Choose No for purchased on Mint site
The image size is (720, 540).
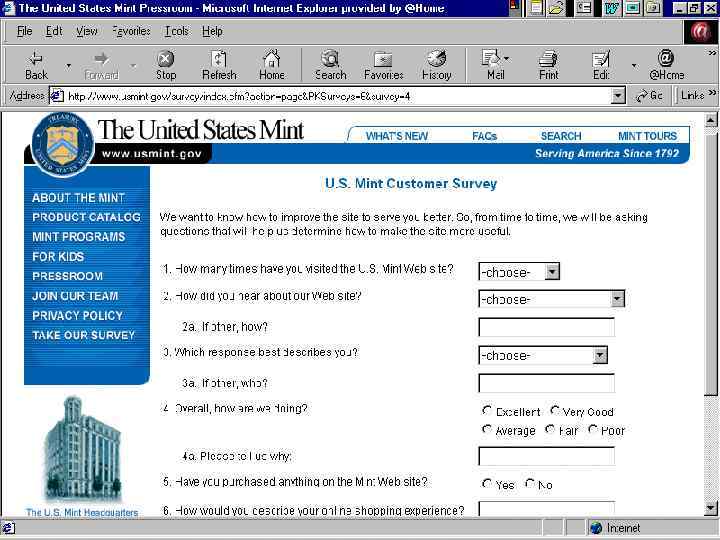[x=529, y=484]
